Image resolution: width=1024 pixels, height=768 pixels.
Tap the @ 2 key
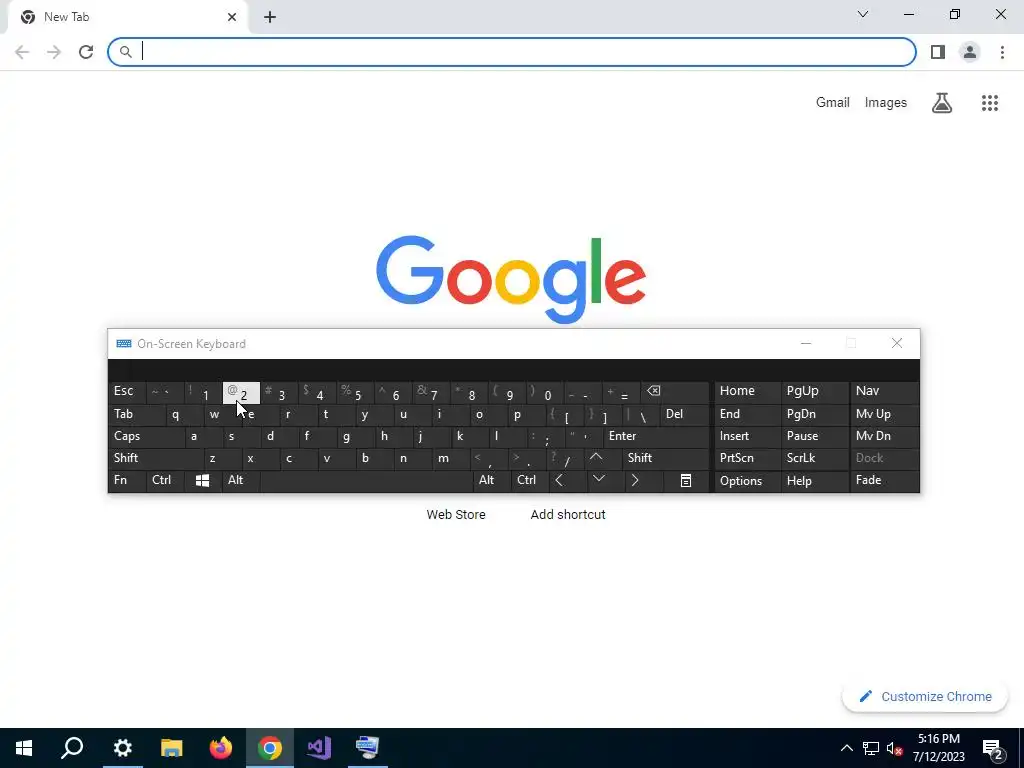[x=241, y=392]
